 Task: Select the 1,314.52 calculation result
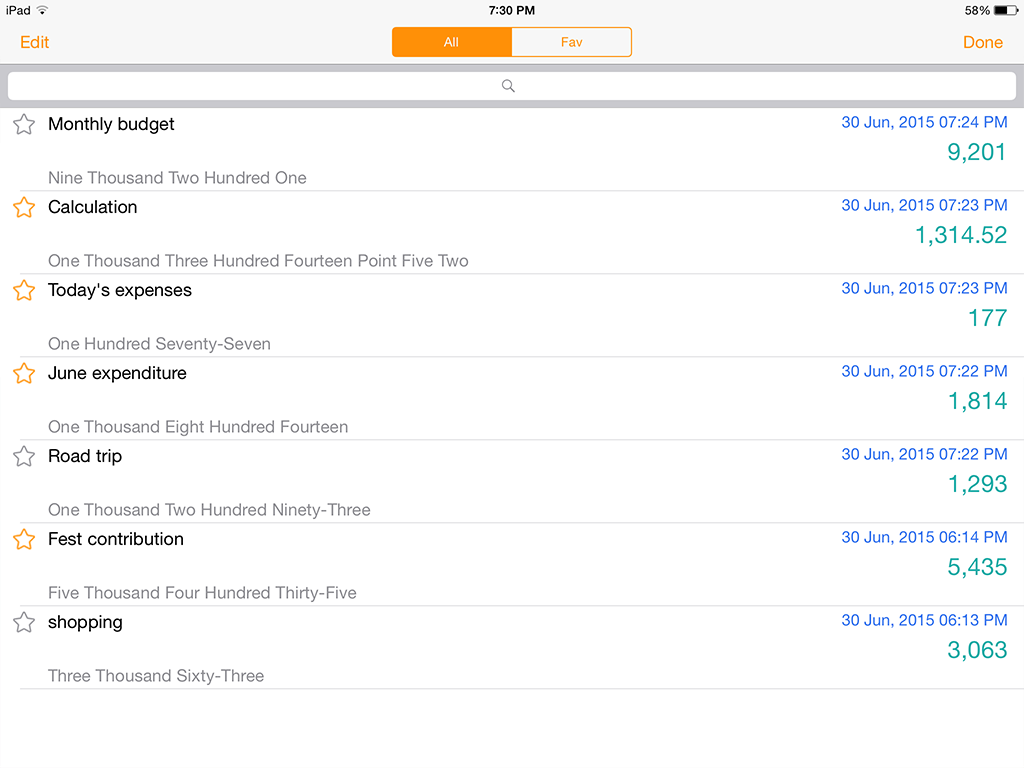[960, 235]
